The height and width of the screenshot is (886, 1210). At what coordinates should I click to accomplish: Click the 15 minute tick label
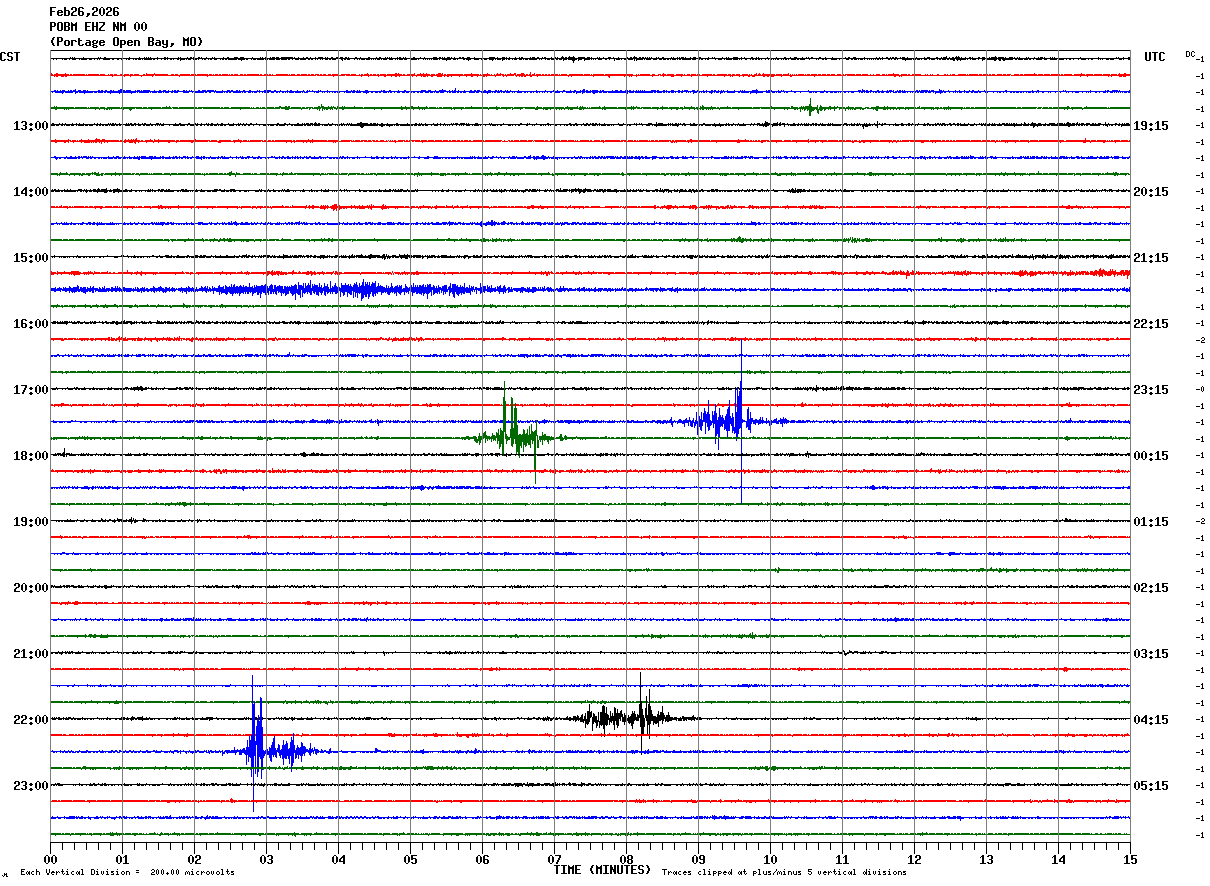[1129, 859]
